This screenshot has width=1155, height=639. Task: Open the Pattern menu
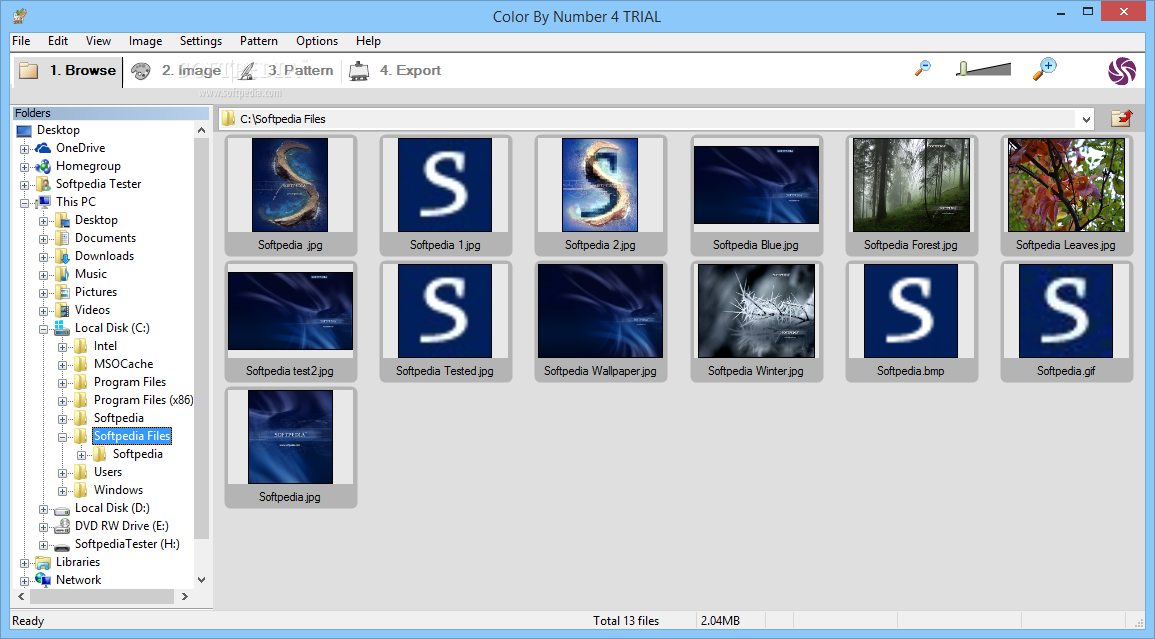(x=259, y=41)
